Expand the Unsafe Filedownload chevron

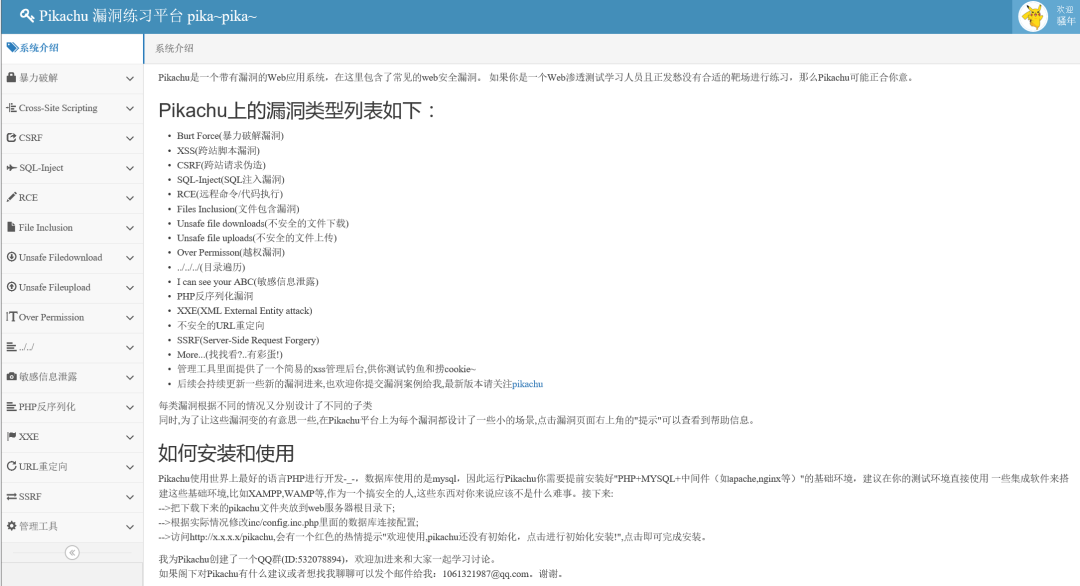point(129,258)
